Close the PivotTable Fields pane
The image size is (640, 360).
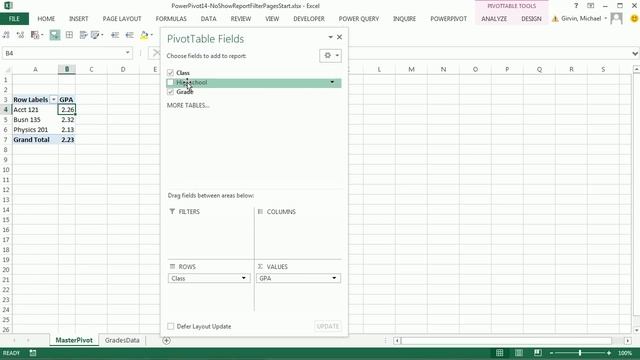tap(339, 37)
